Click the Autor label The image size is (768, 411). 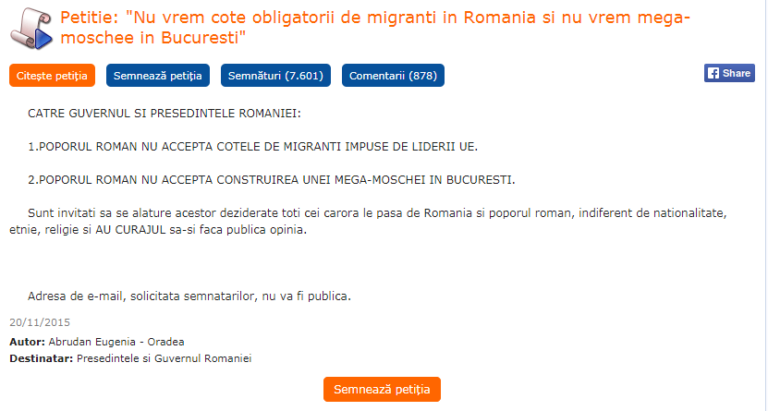tap(27, 341)
